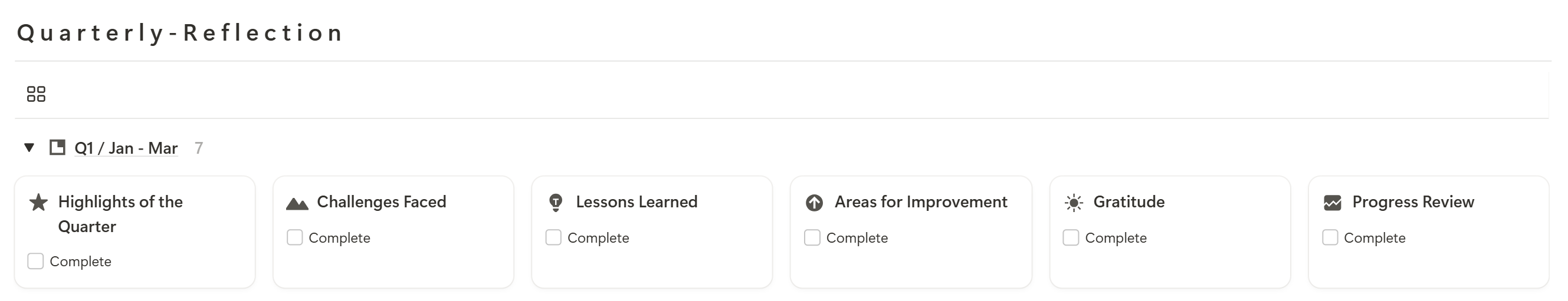
Task: Click the lightbulb icon for Lessons Learned
Action: [x=556, y=203]
